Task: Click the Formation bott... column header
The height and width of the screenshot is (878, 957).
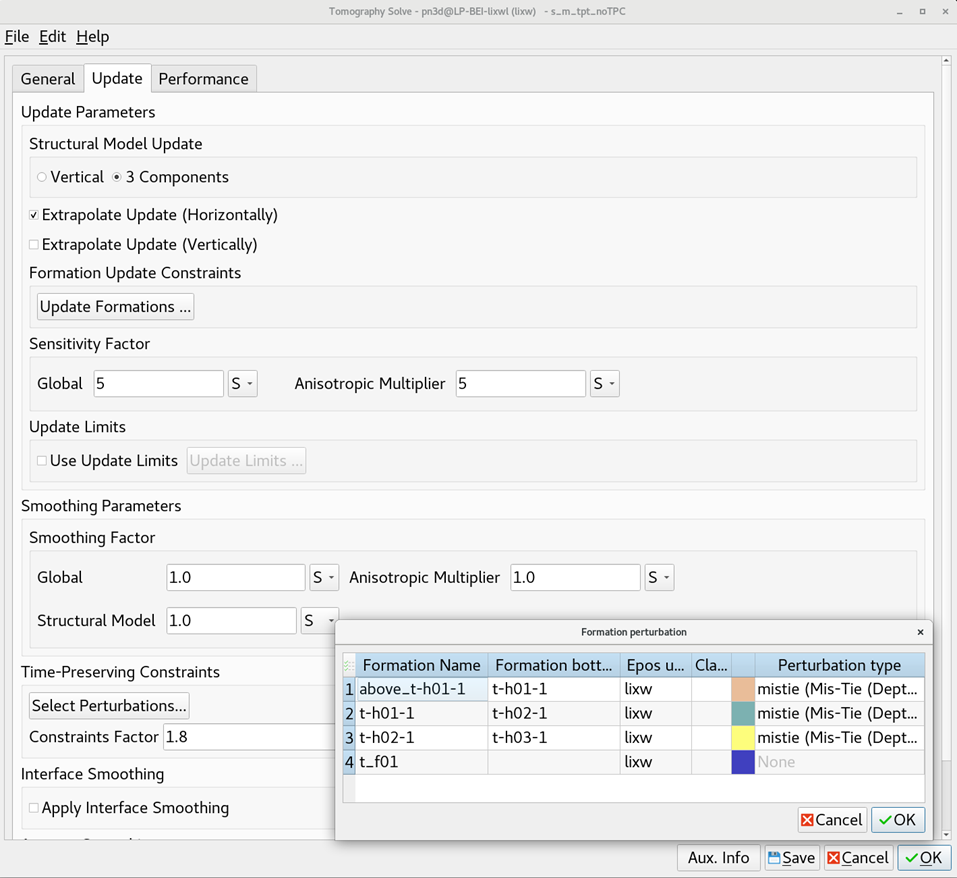Action: click(554, 665)
